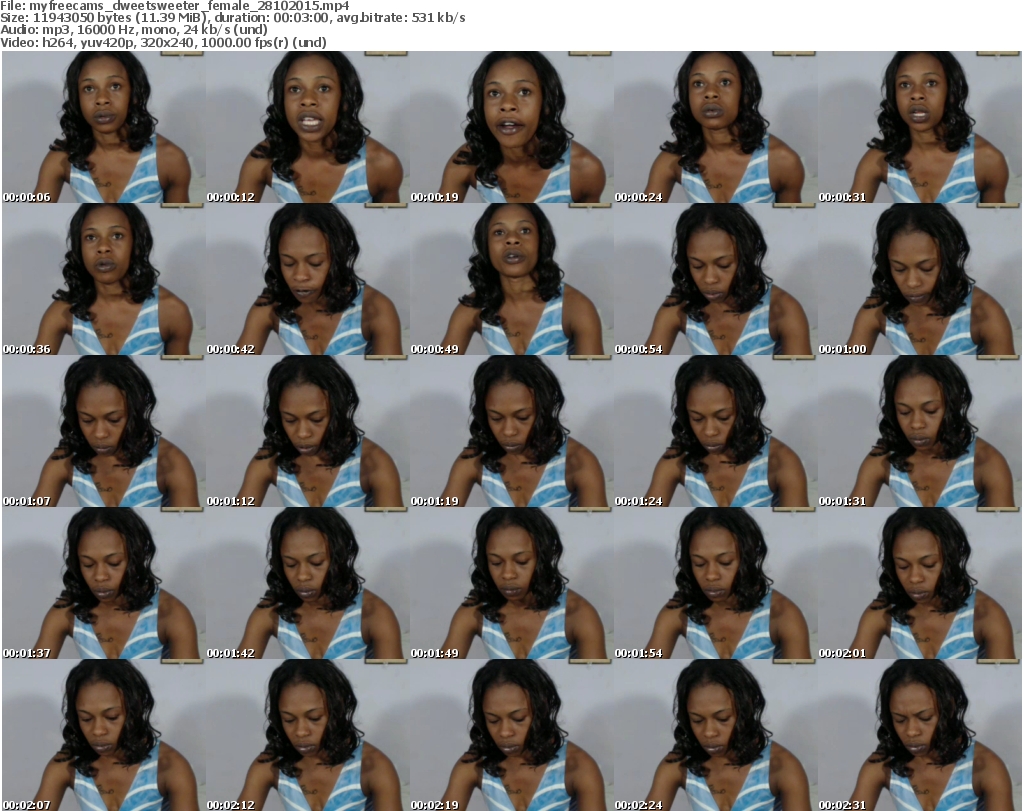Choose the frame stamped 00:01:54
Screen dimensions: 1024x811
715,583
